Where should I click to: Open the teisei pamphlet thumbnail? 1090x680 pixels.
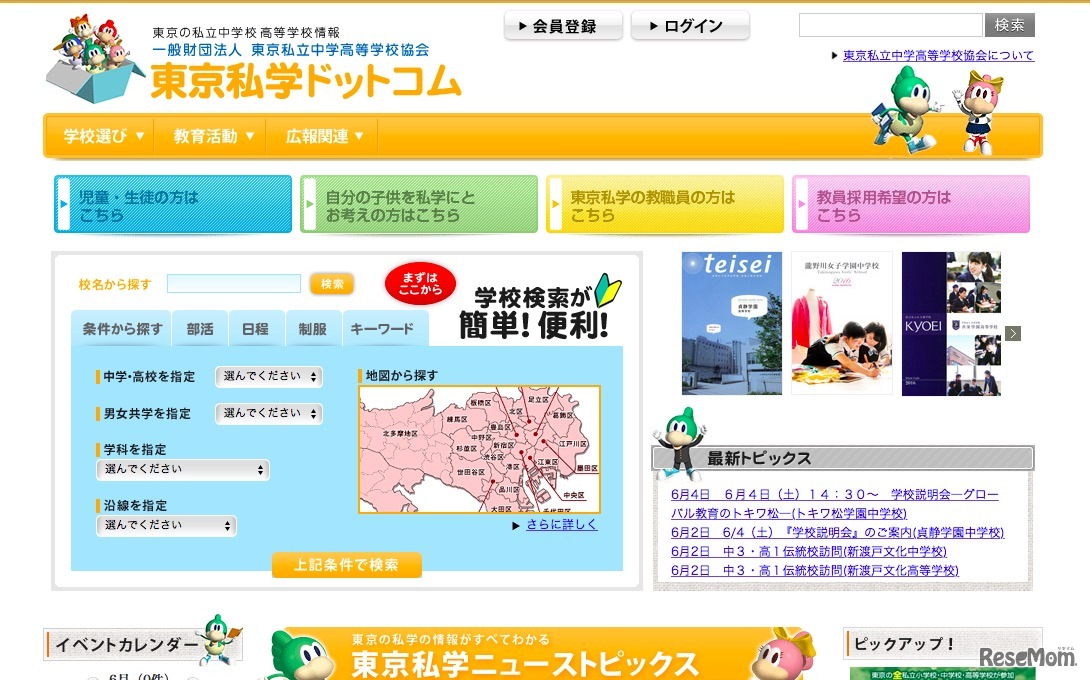(x=732, y=323)
